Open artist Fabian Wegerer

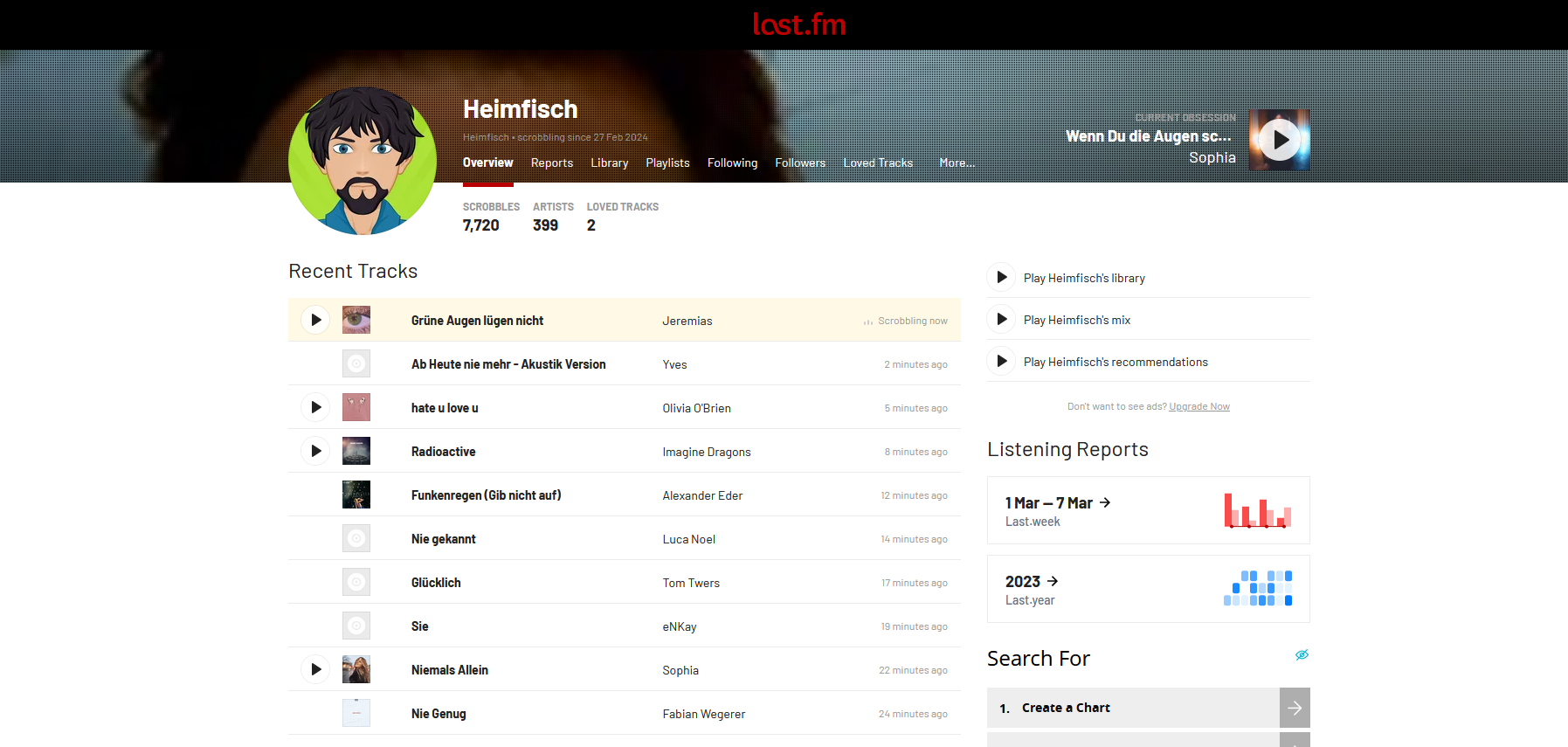704,714
